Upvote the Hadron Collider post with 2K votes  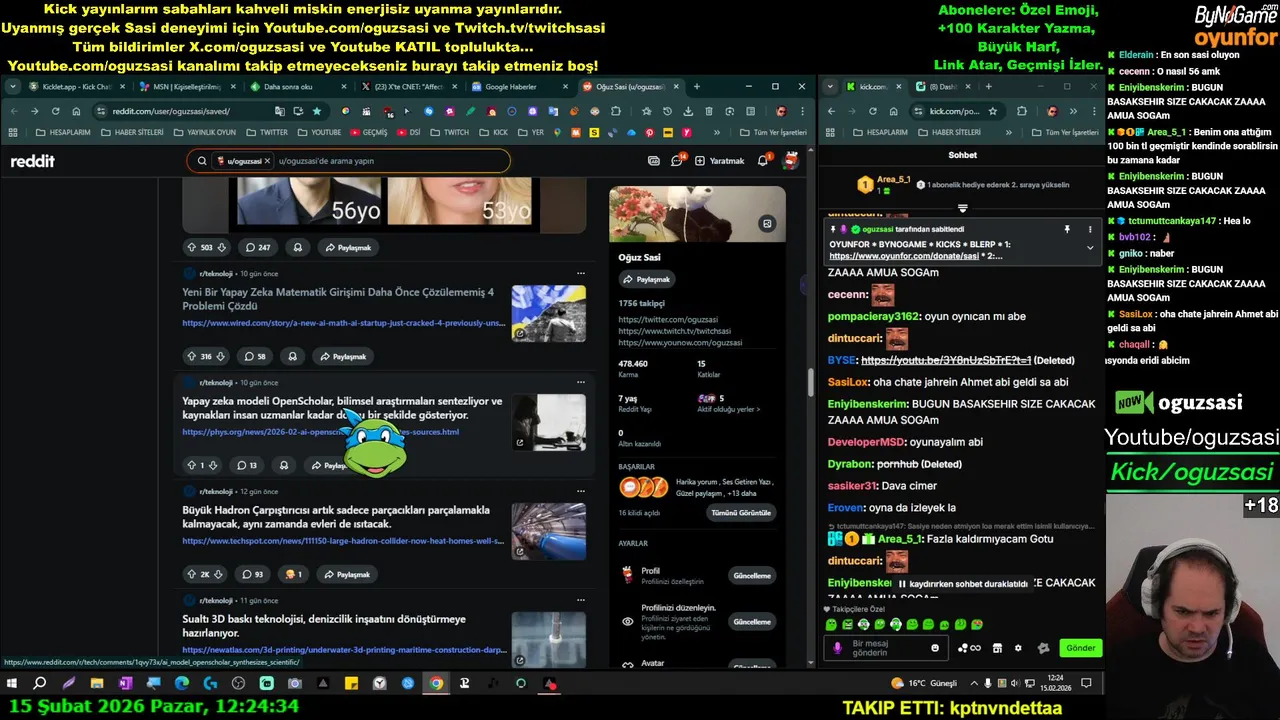click(x=191, y=574)
